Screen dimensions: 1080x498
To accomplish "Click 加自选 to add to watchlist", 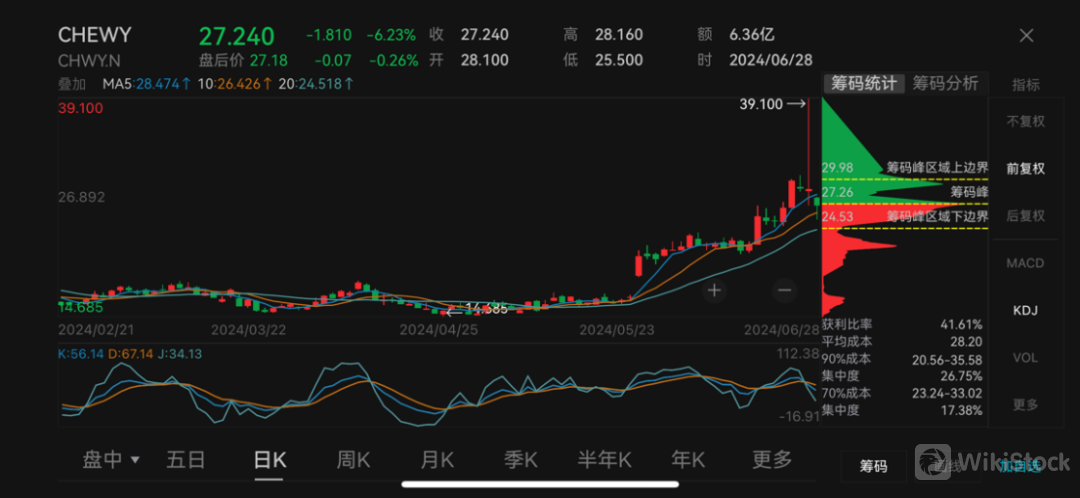I will [x=1018, y=466].
